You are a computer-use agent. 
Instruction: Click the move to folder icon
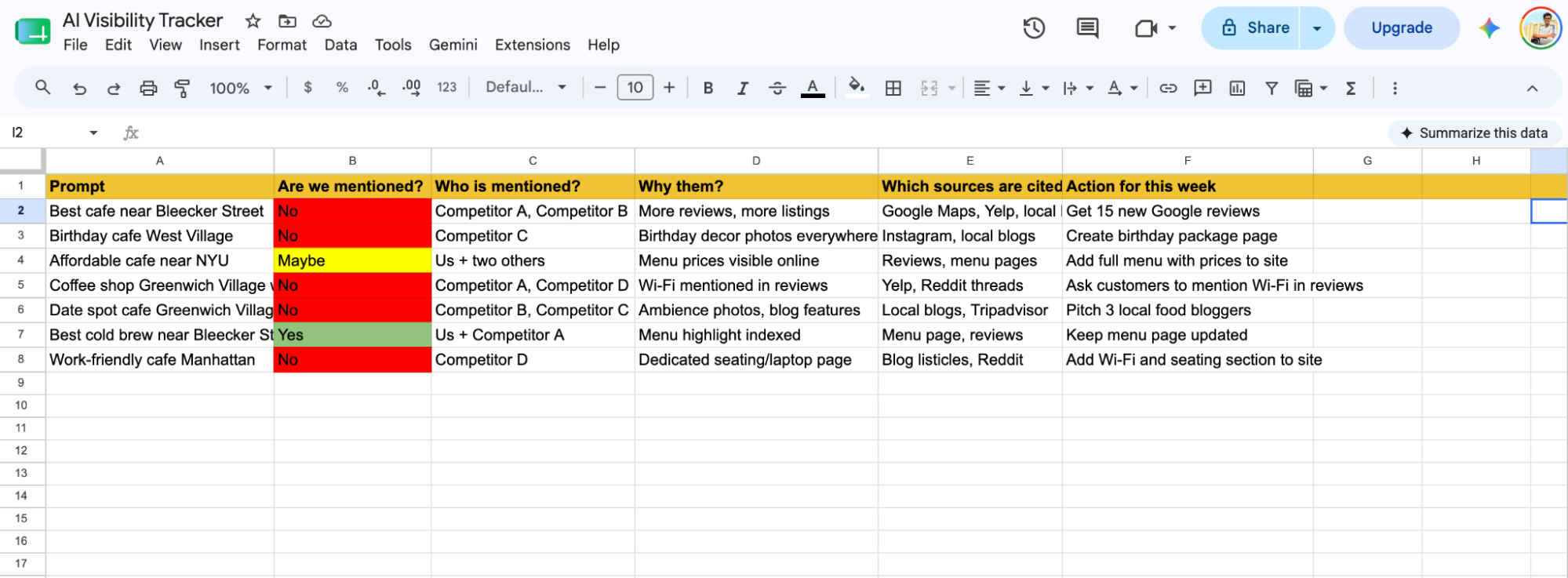tap(288, 21)
